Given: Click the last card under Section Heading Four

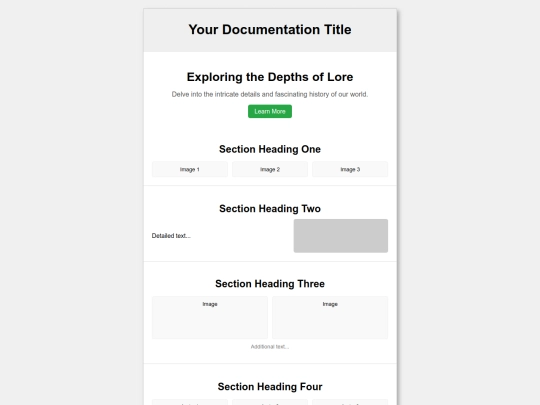Looking at the screenshot, I should (350, 402).
